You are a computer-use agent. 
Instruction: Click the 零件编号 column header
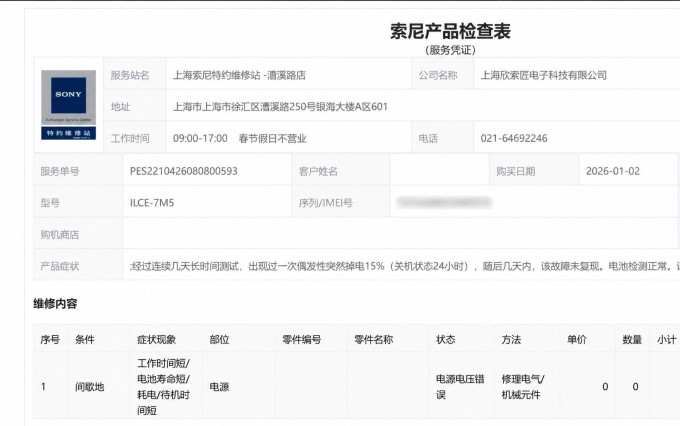(301, 339)
